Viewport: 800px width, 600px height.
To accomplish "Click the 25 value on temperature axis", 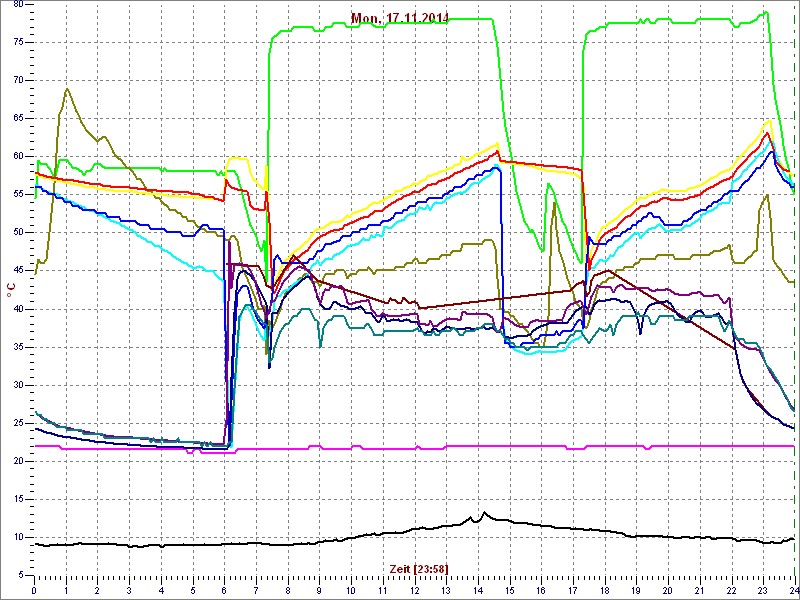I will click(17, 423).
